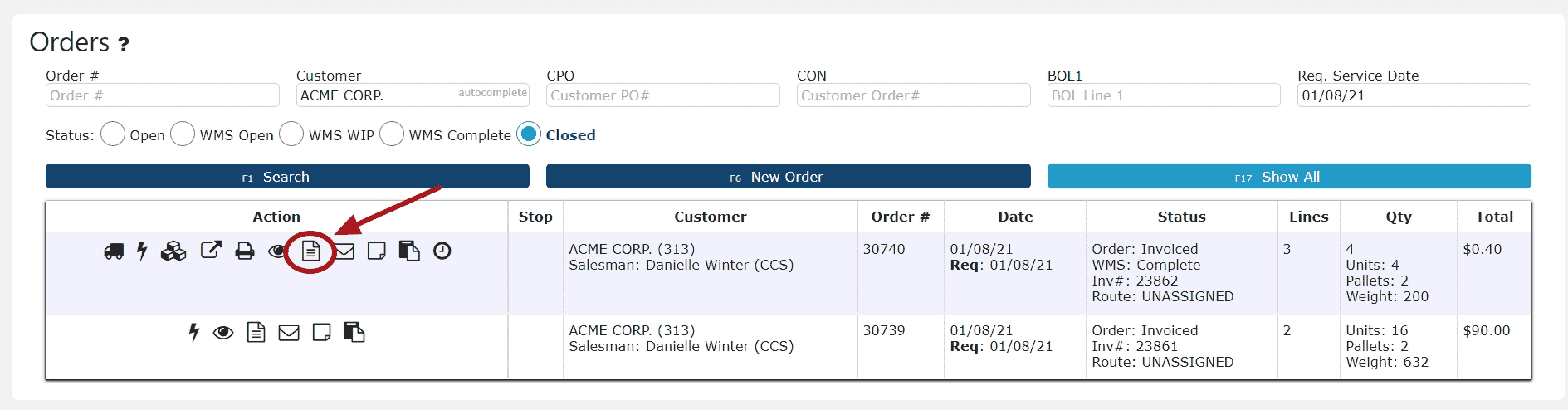Select the Open status radio button
Image resolution: width=1568 pixels, height=410 pixels.
[x=113, y=134]
